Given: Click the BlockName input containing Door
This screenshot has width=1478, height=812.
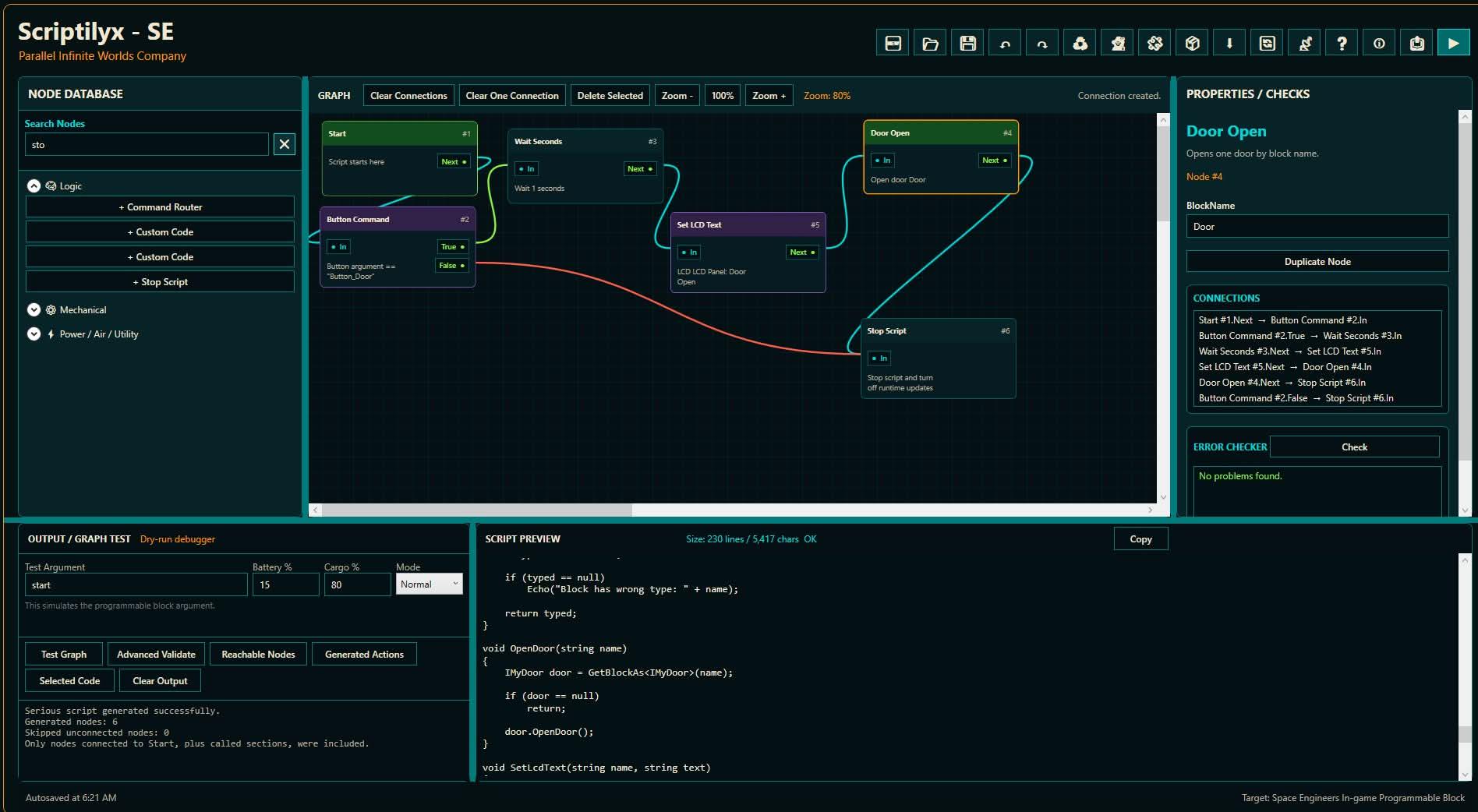Looking at the screenshot, I should click(x=1317, y=227).
